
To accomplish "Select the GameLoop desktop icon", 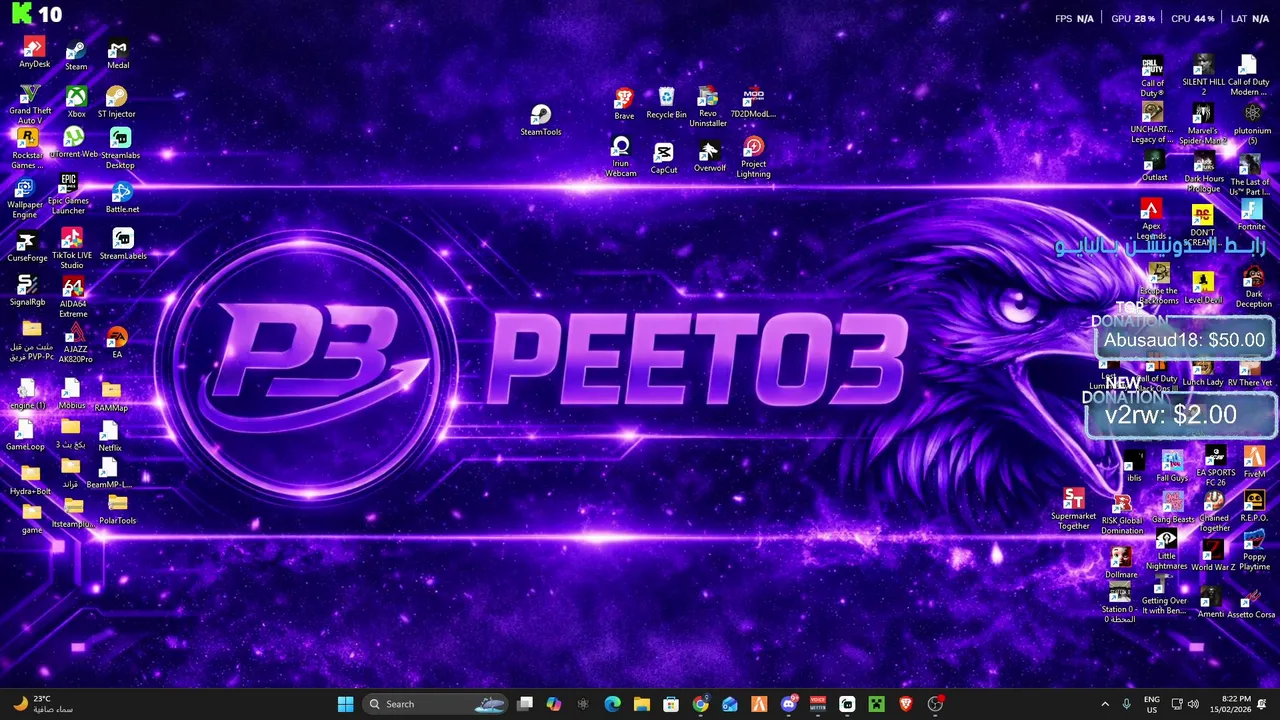I will pos(25,435).
